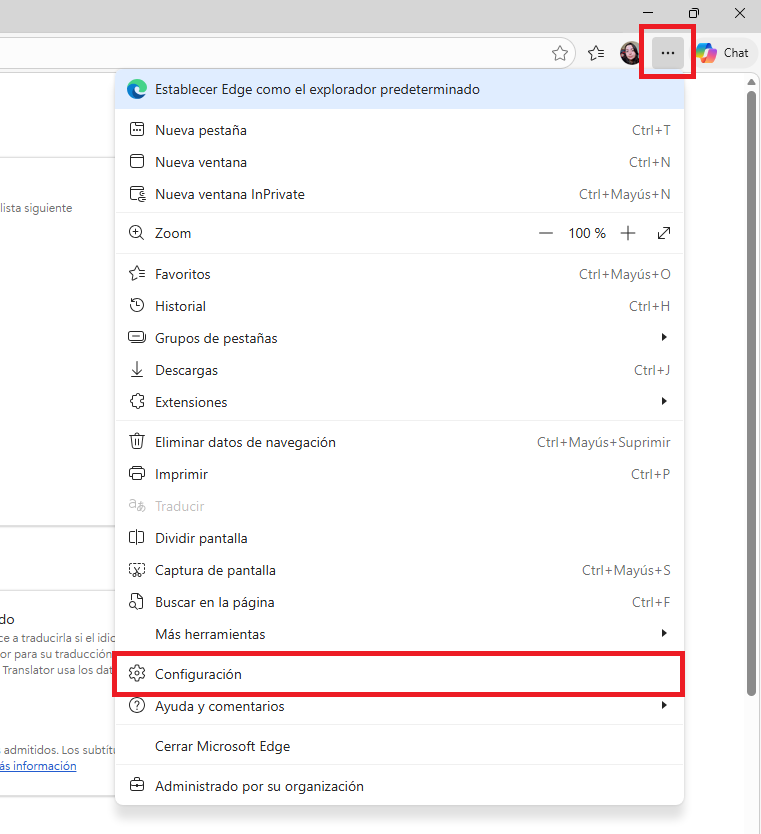Open the user profile avatar
Viewport: 761px width, 834px height.
pyautogui.click(x=631, y=53)
